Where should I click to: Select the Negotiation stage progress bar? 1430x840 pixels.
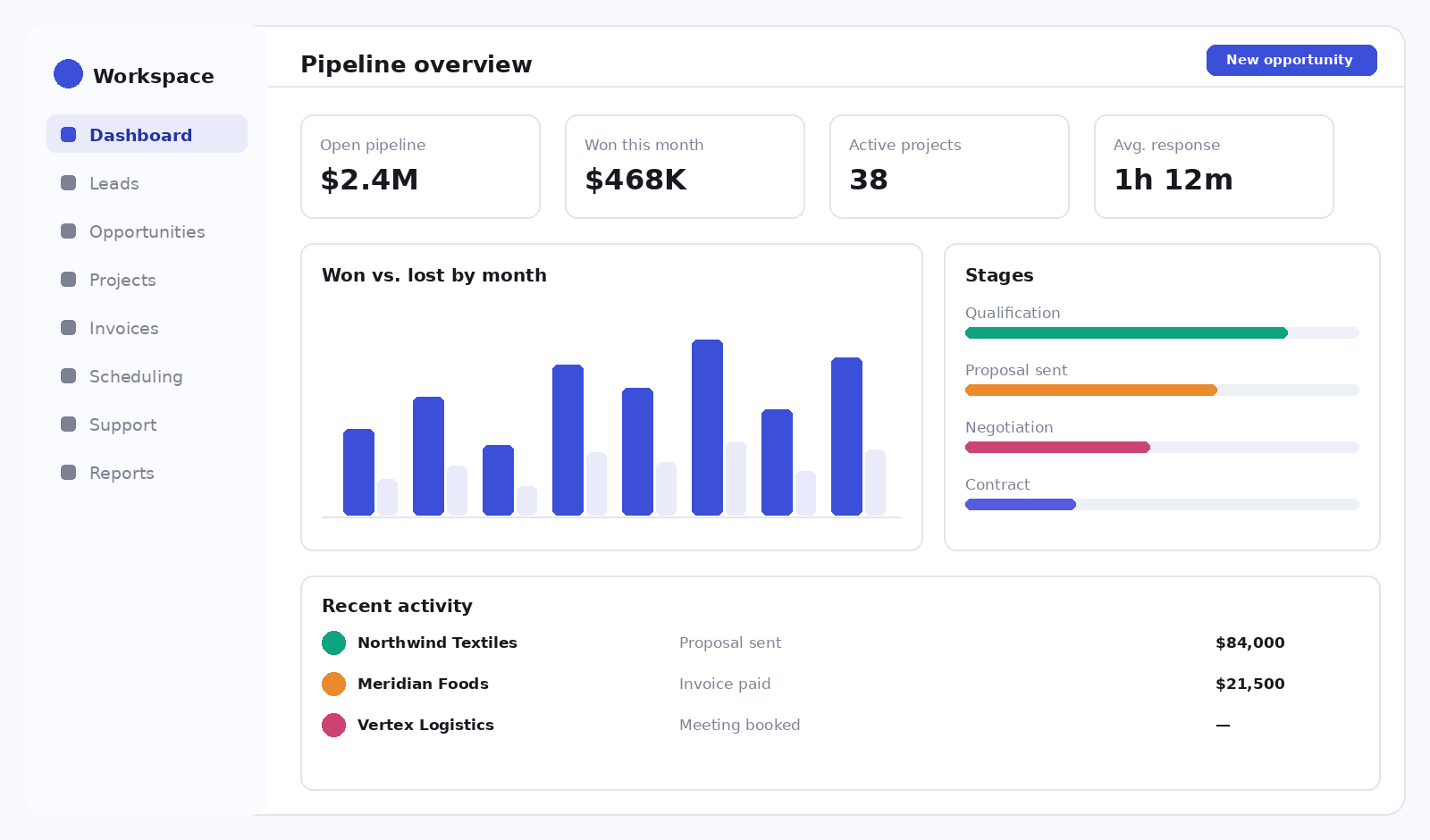point(1162,448)
